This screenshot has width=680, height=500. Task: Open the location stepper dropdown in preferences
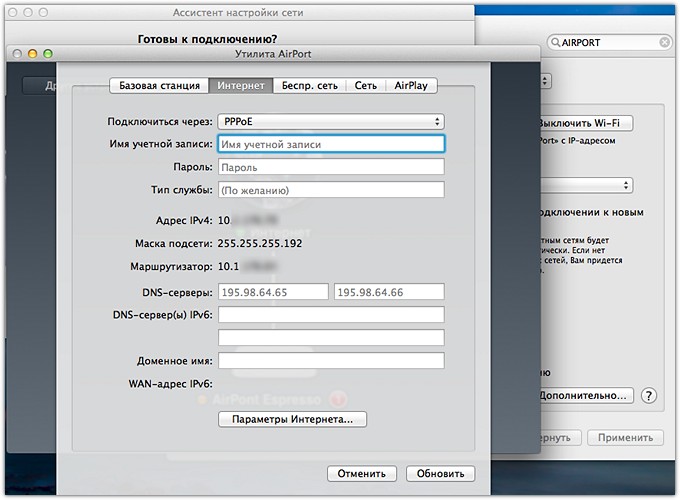(546, 81)
